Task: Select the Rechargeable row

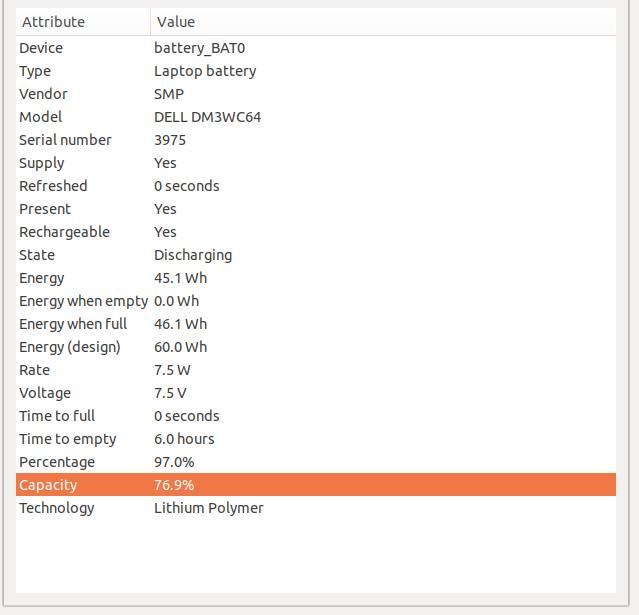Action: [x=316, y=232]
